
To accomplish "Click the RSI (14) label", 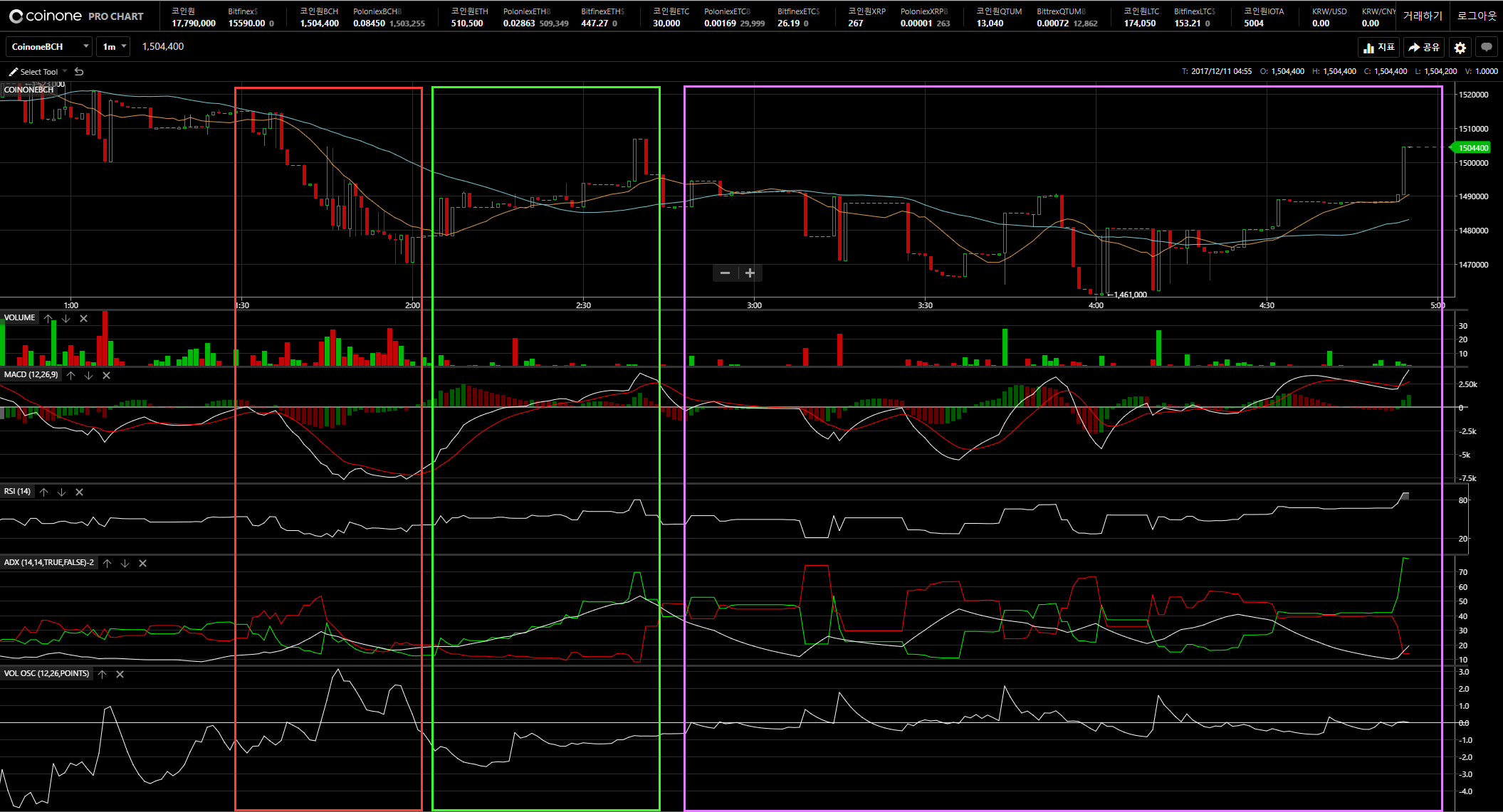I will [x=18, y=492].
